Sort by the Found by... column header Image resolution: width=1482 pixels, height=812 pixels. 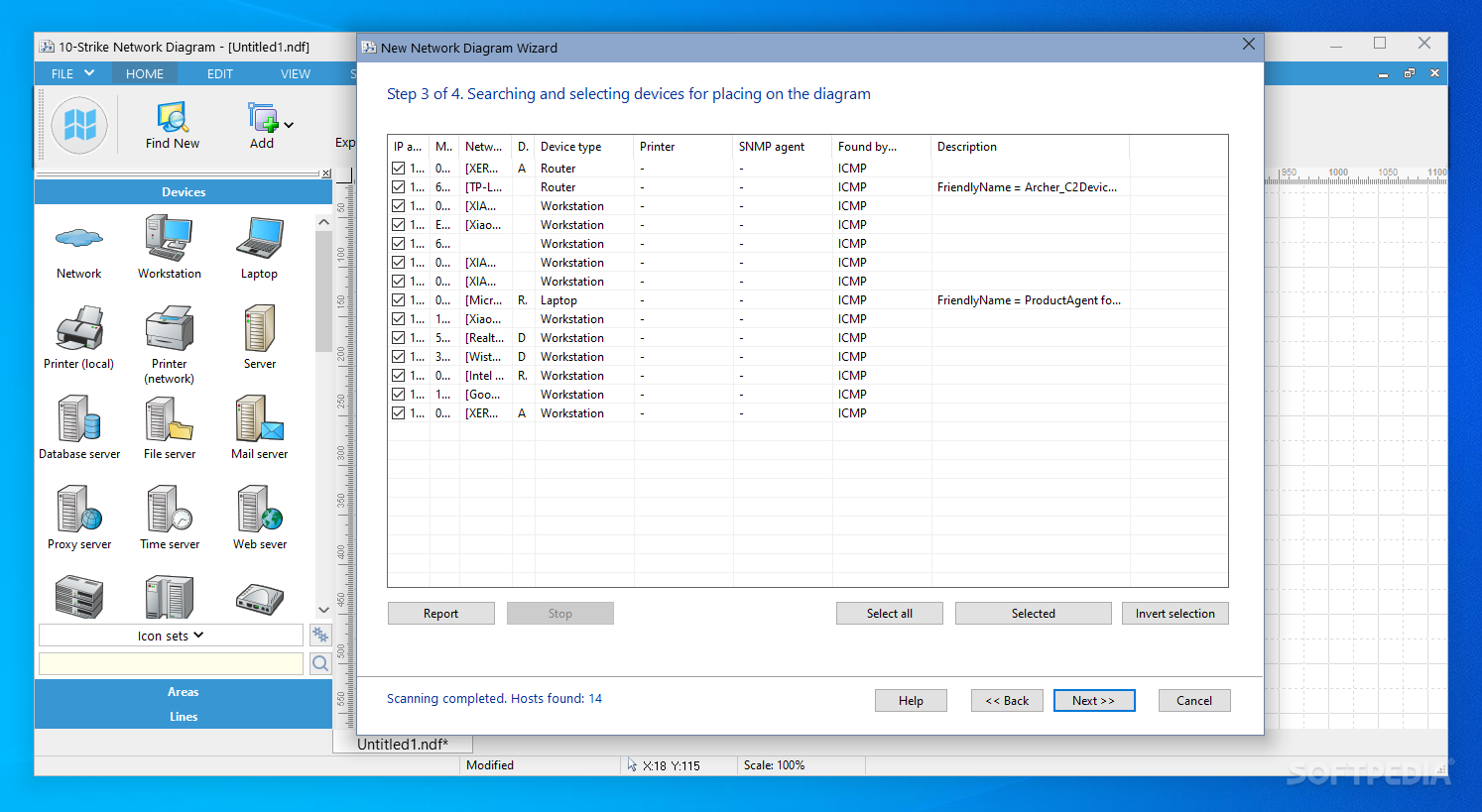[x=882, y=147]
